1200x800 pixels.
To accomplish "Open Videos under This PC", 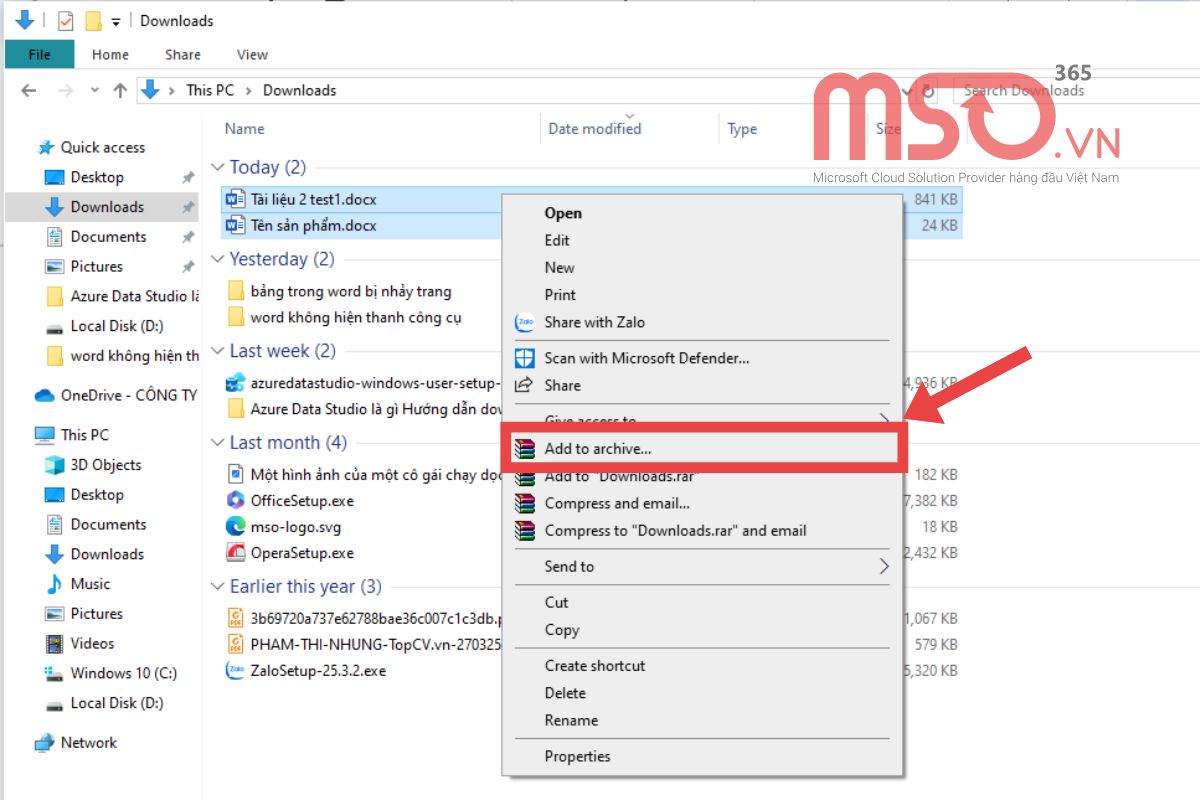I will [x=92, y=644].
